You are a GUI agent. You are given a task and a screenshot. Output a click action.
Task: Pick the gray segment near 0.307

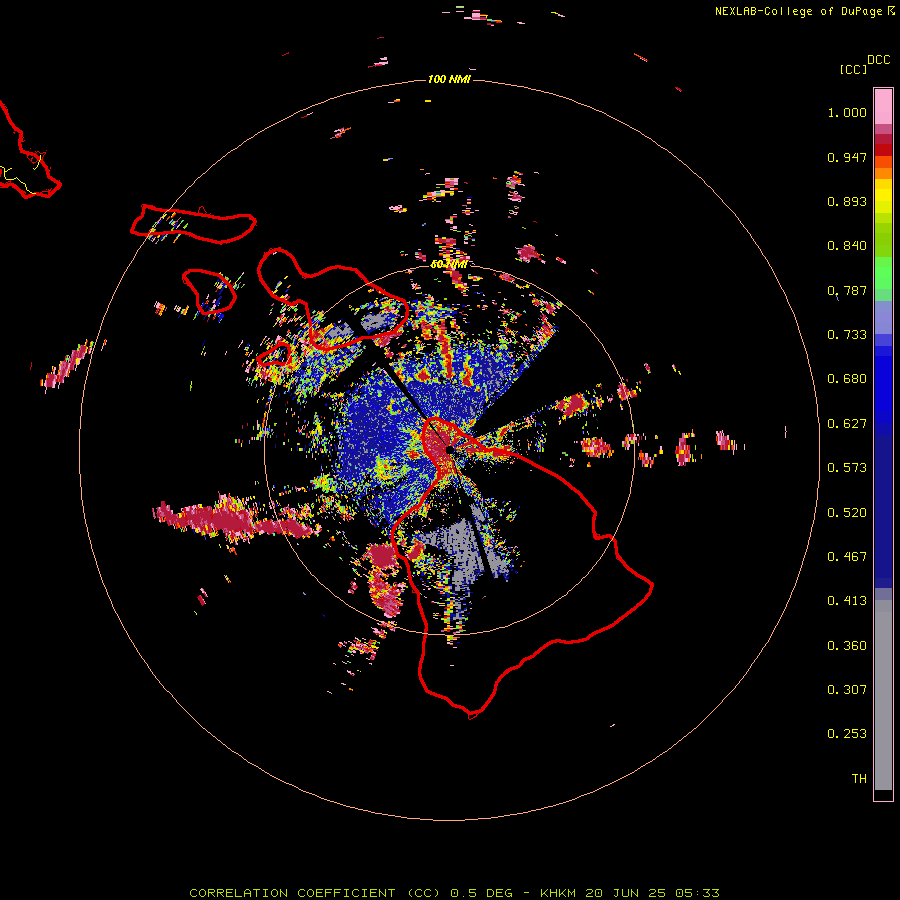coord(883,695)
